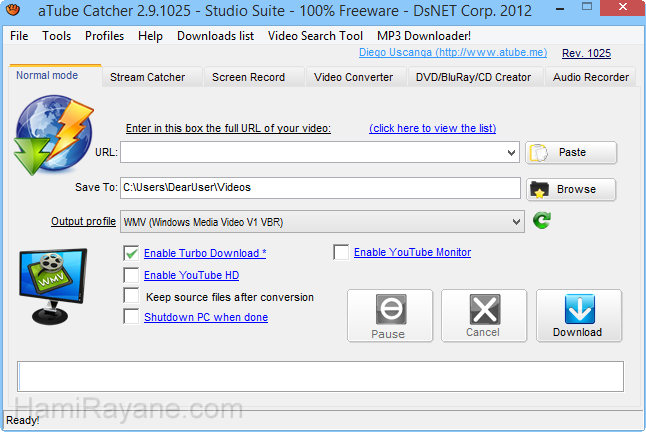Click the 'Keep source files after conversion' text
646x432 pixels.
pos(229,297)
